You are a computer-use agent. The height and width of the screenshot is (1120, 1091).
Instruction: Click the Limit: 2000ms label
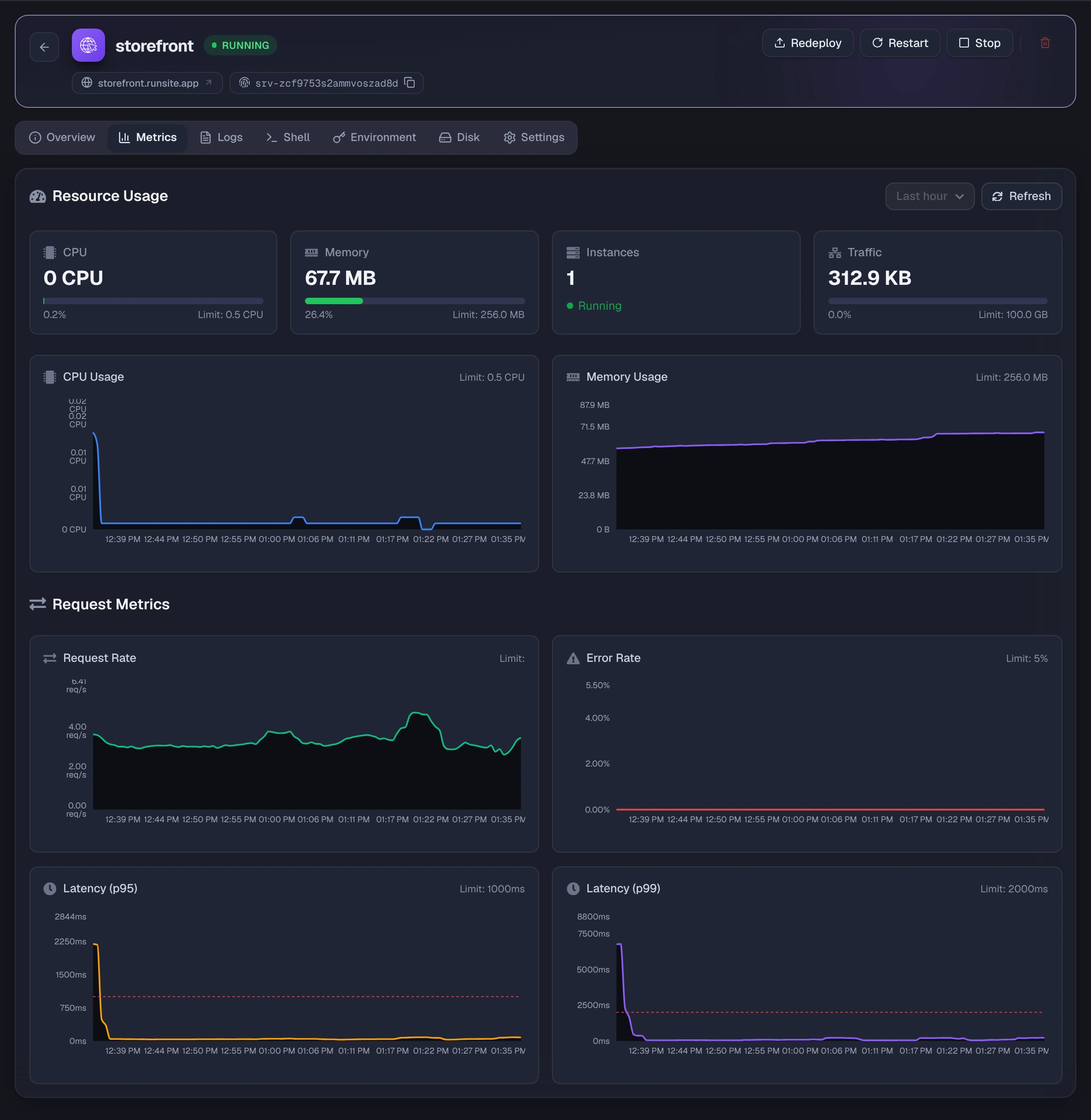click(x=1014, y=889)
